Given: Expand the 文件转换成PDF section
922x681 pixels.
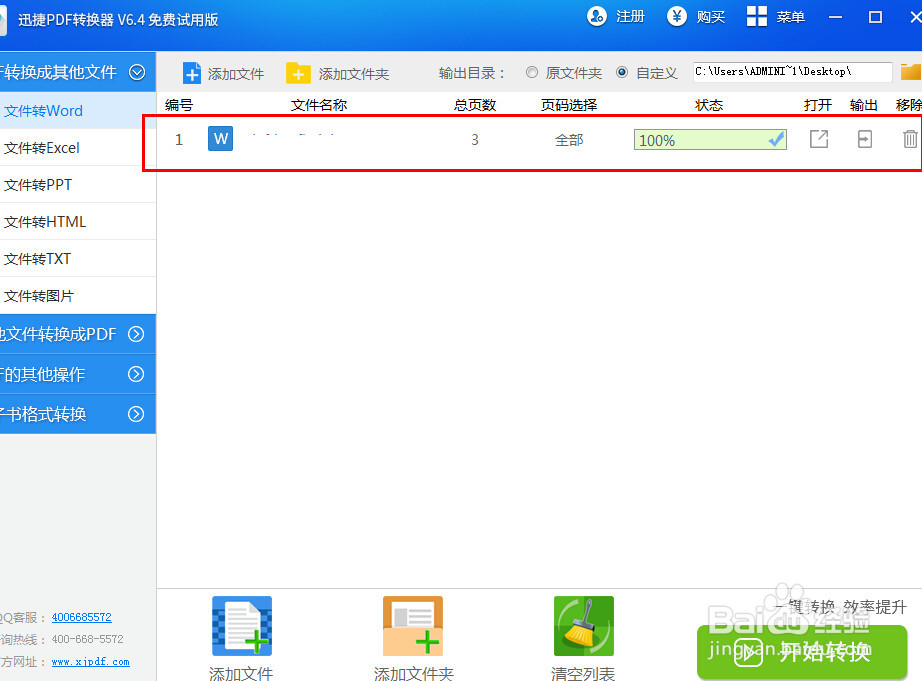Looking at the screenshot, I should [x=136, y=334].
